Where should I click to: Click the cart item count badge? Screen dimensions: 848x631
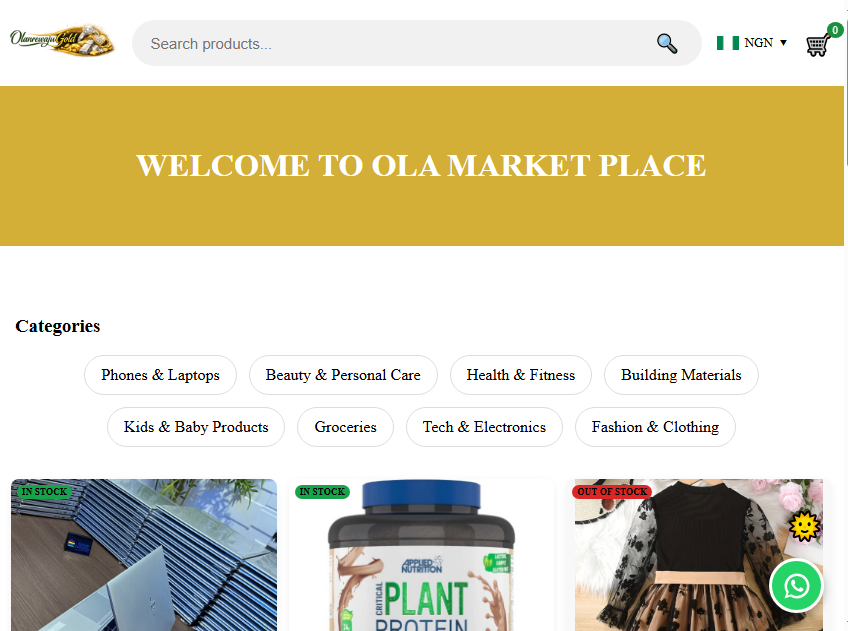pos(834,30)
